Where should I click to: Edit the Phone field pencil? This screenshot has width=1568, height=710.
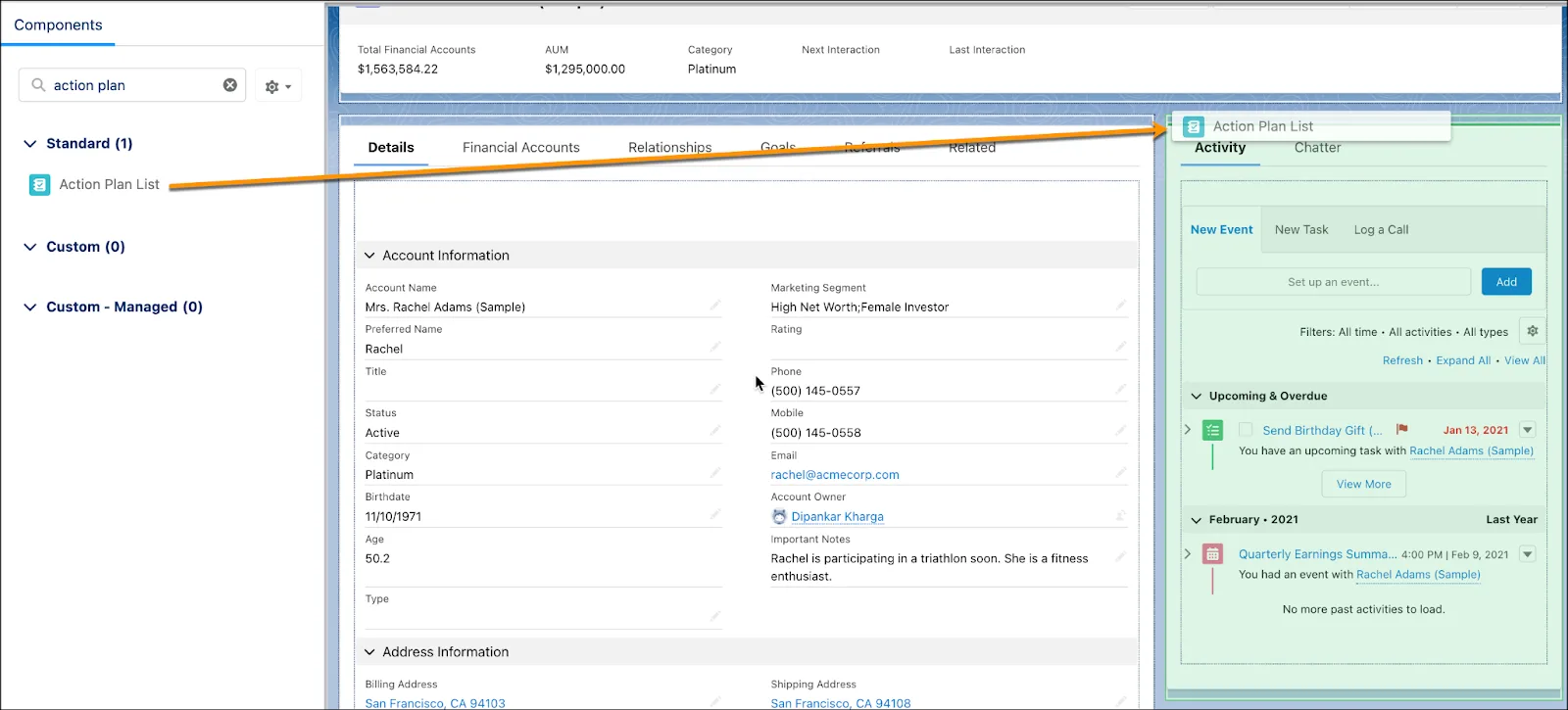(1121, 389)
